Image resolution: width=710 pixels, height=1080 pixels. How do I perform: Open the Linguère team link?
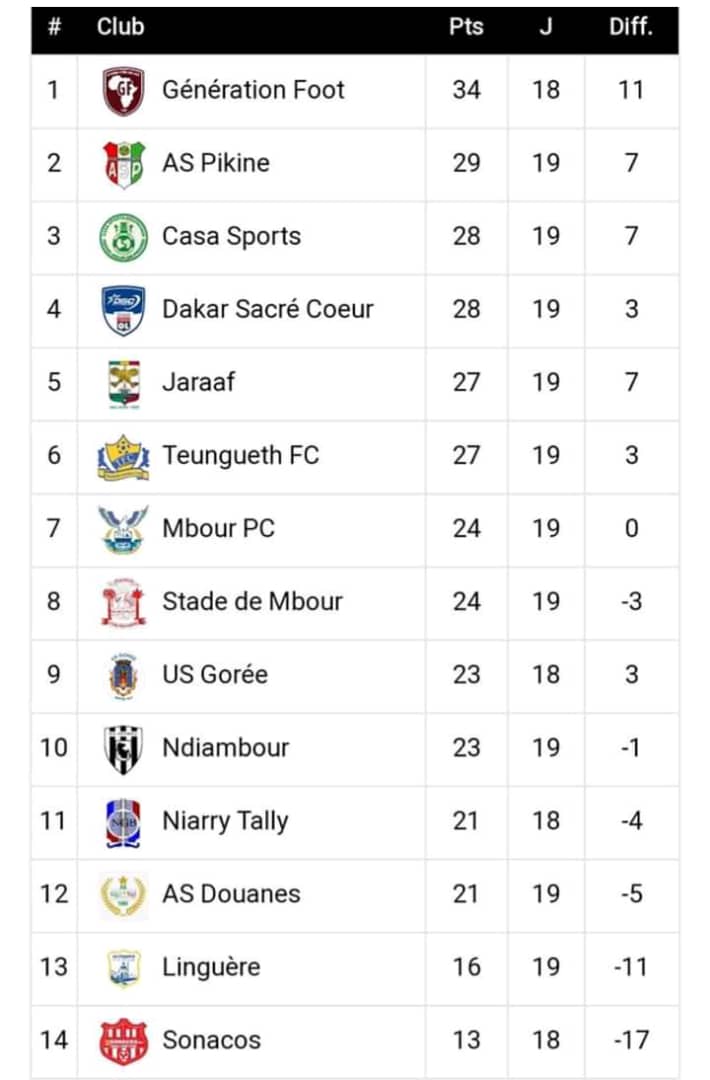(211, 967)
